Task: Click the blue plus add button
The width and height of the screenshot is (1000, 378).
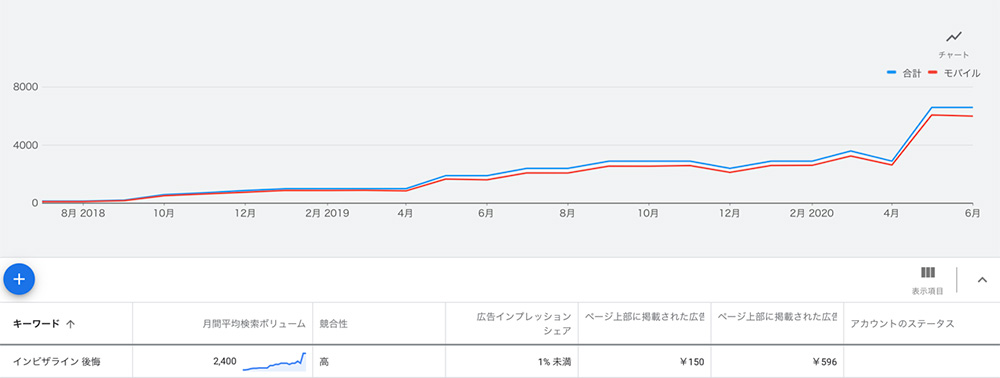Action: tap(19, 279)
